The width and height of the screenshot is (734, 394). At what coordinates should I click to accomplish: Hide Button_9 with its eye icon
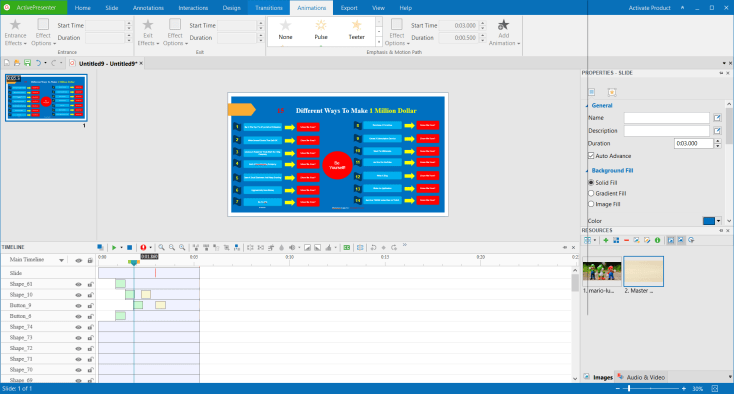click(x=78, y=306)
